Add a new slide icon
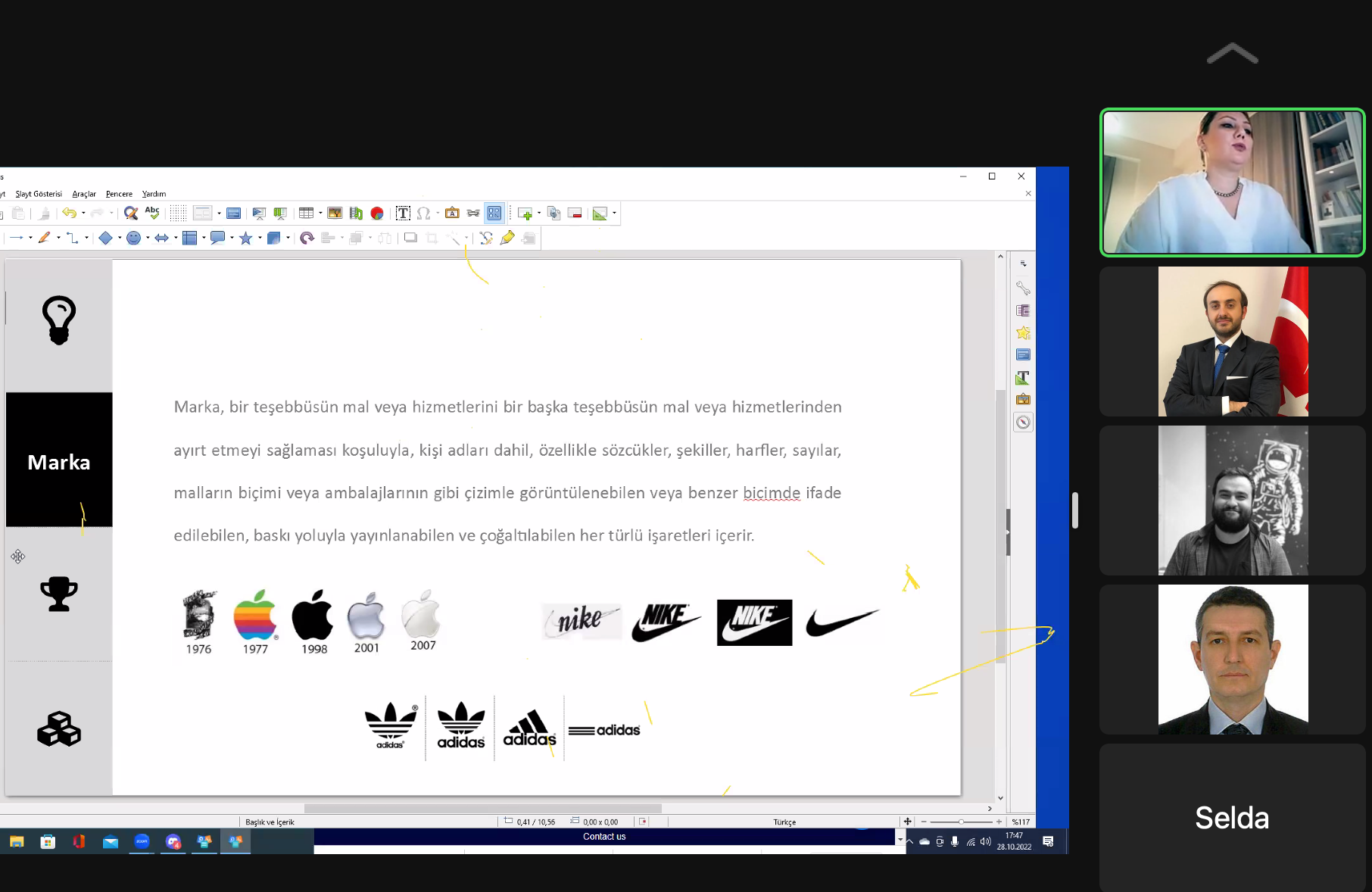 [x=525, y=214]
